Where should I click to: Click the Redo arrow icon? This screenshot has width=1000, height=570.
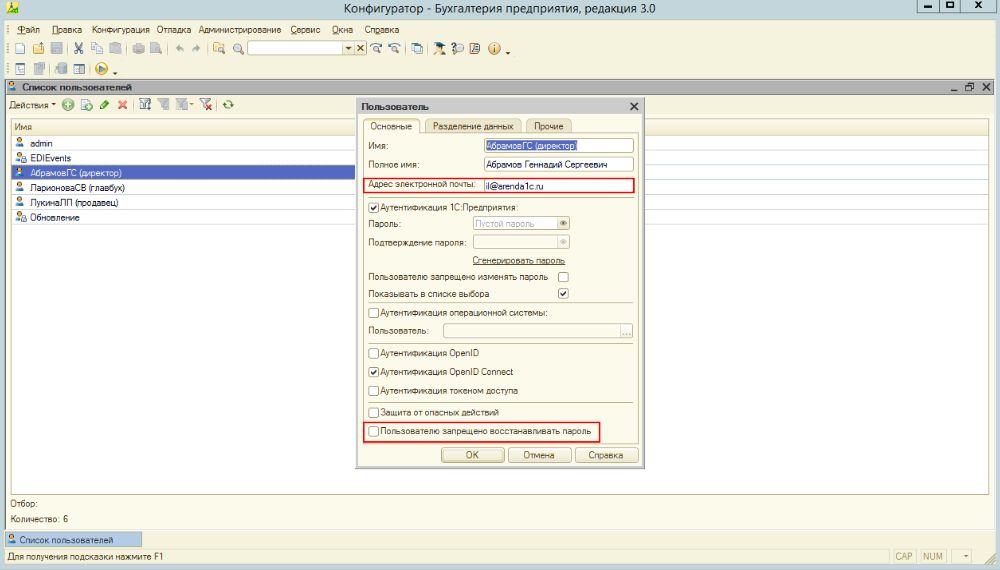click(196, 48)
